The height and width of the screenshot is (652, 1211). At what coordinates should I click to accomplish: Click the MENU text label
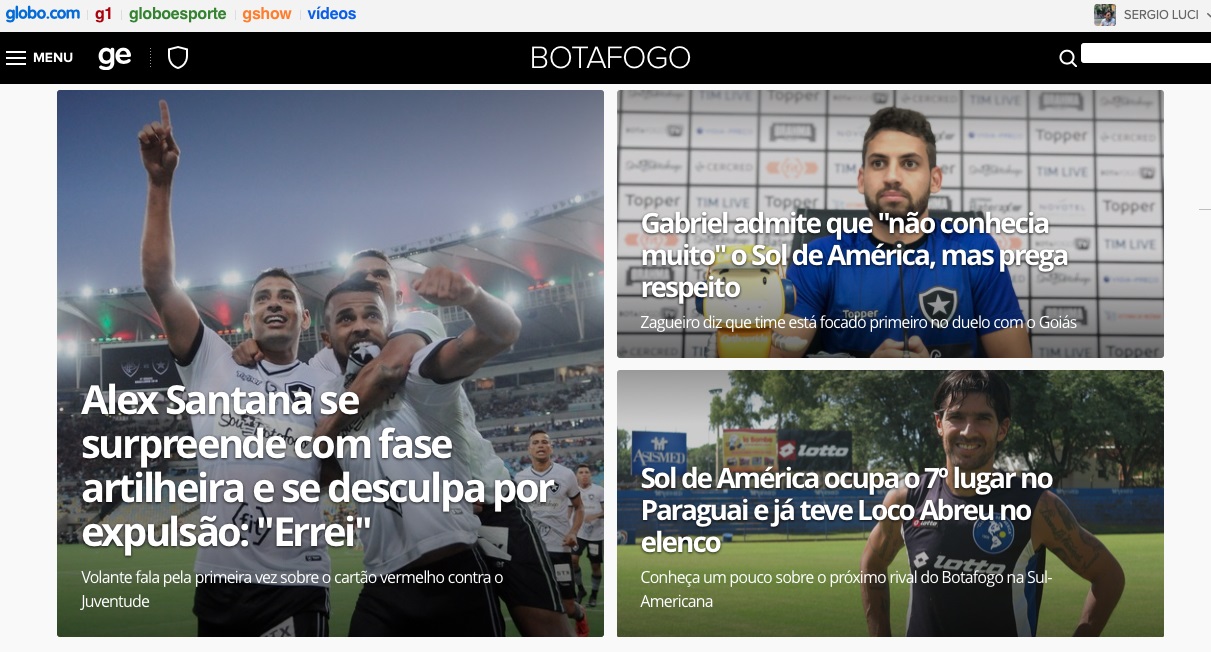pyautogui.click(x=53, y=58)
